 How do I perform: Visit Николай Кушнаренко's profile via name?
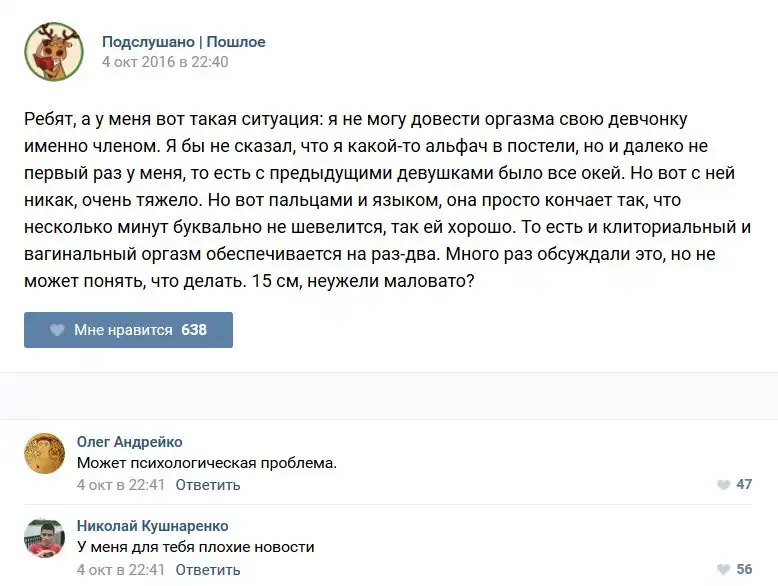153,526
